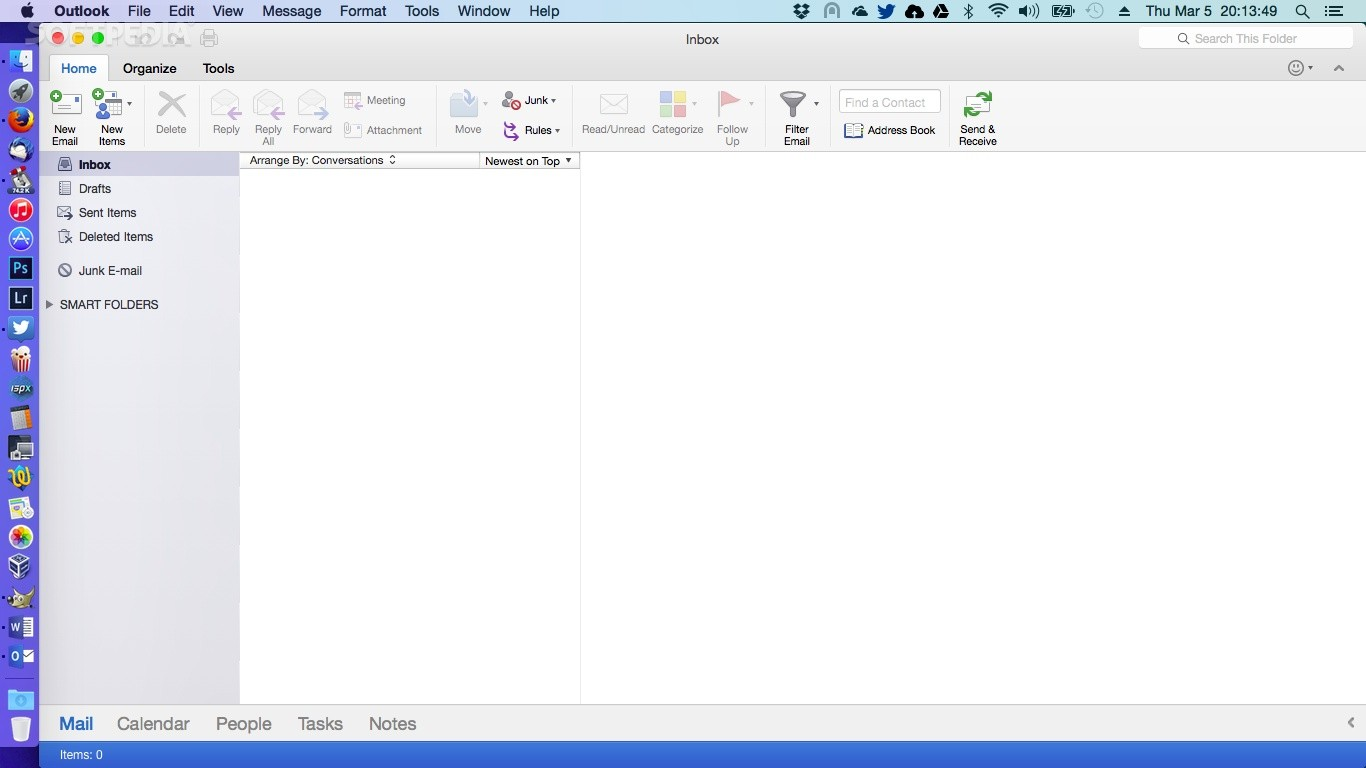Open the Address Book
This screenshot has height=768, width=1366.
click(x=890, y=130)
